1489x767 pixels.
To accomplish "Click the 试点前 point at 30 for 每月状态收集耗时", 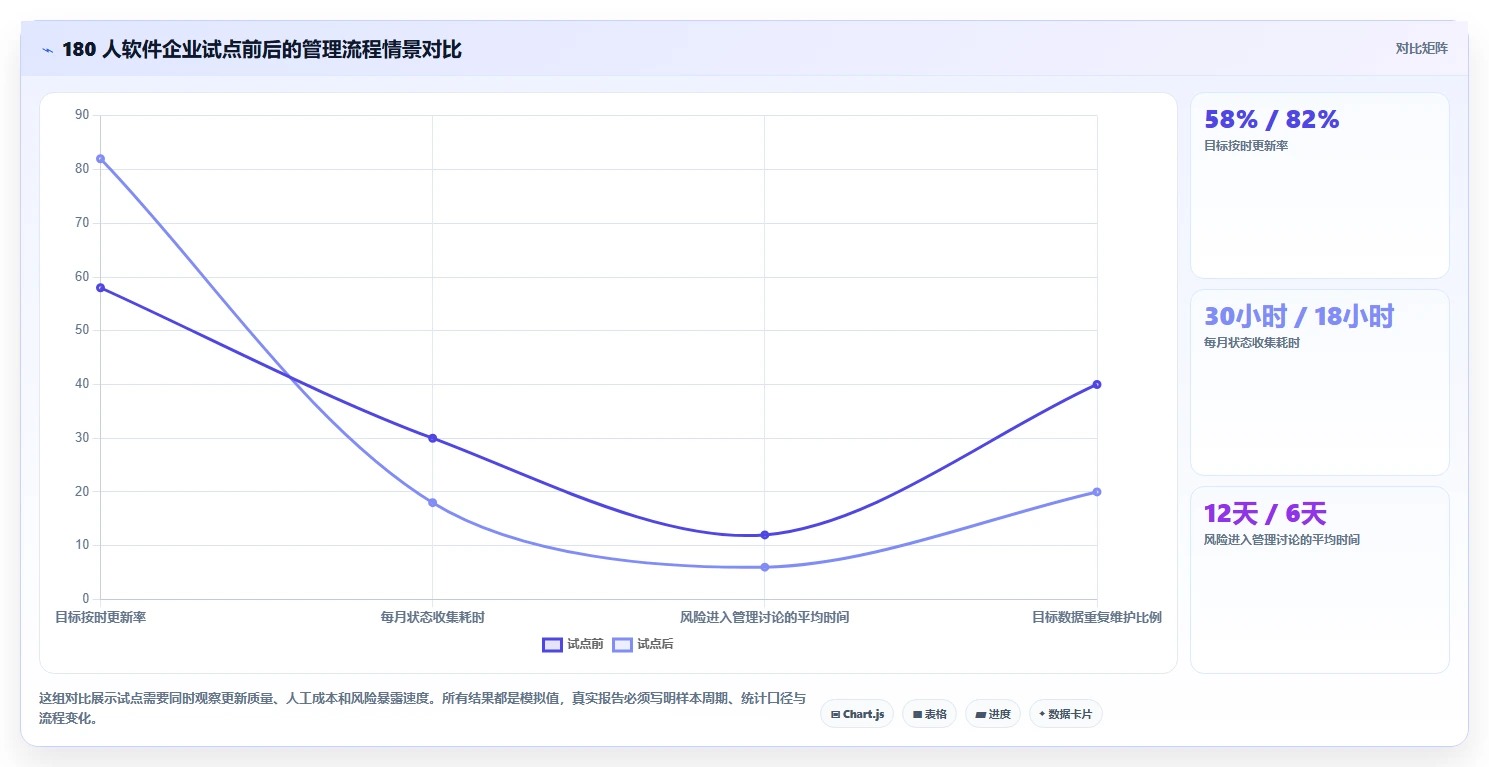I will point(432,438).
